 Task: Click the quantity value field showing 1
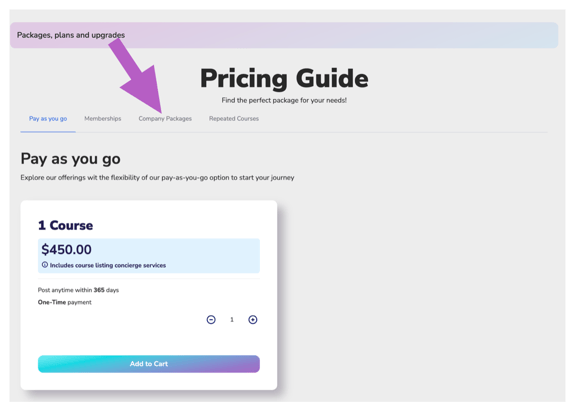point(232,320)
